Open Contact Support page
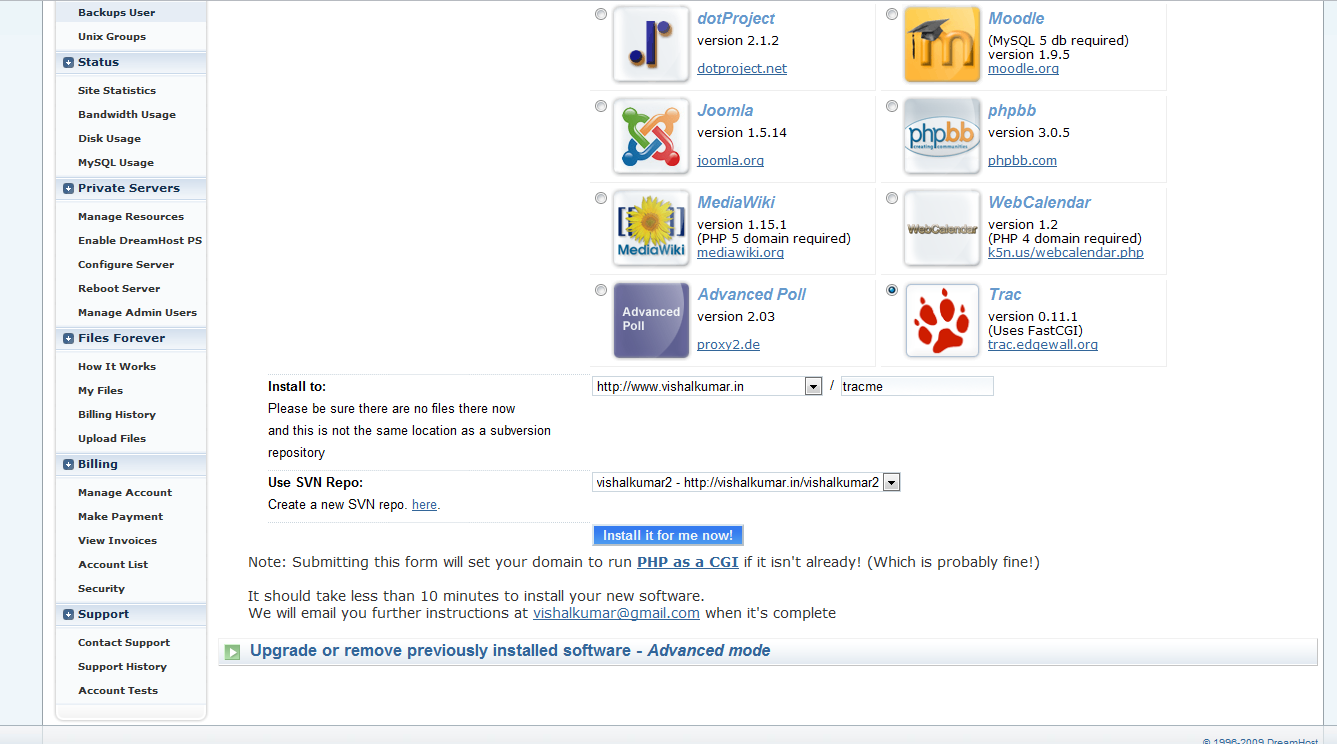1337x744 pixels. (124, 643)
